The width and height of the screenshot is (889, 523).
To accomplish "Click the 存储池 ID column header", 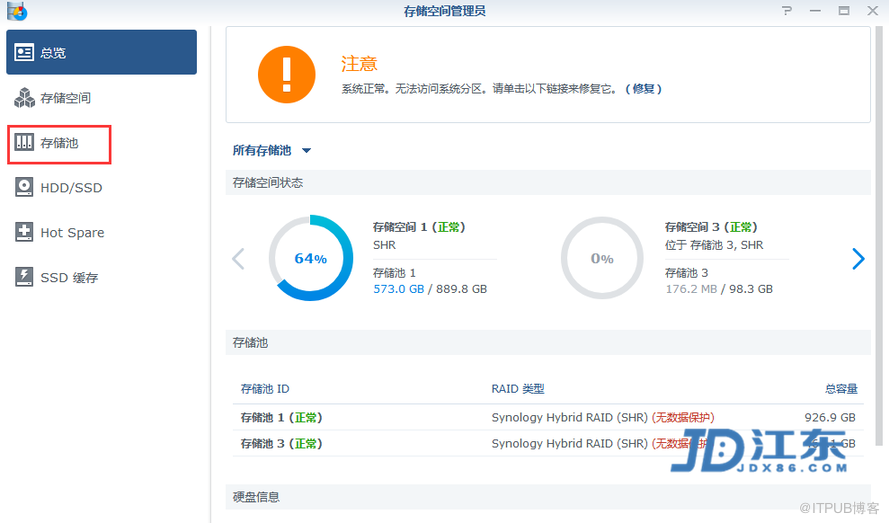I will pos(265,389).
